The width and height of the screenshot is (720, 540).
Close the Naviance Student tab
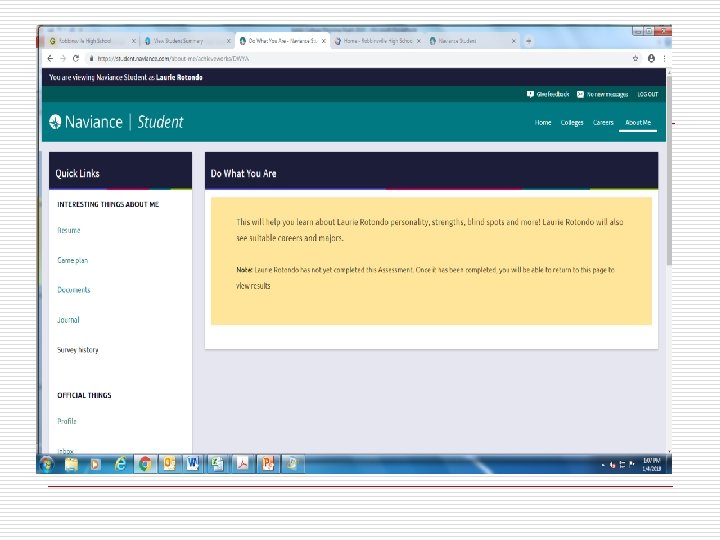(x=514, y=41)
